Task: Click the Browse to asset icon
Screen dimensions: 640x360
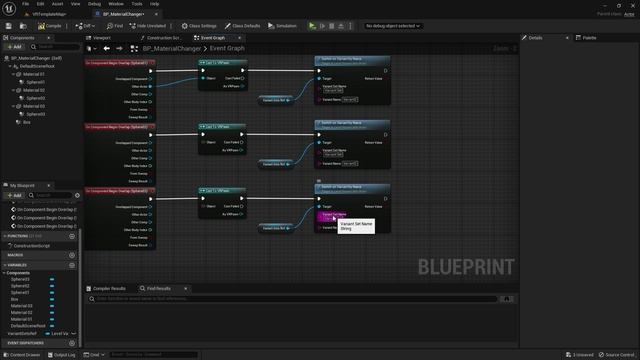Action: pos(23,26)
